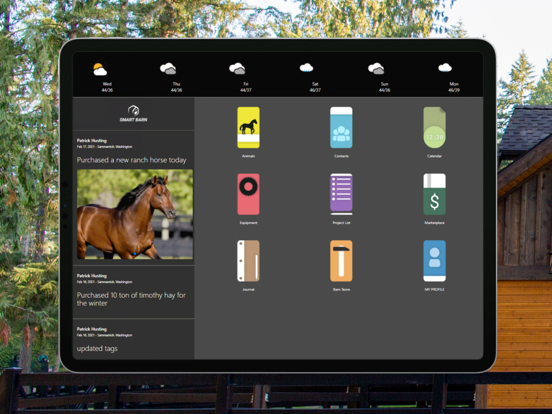The width and height of the screenshot is (552, 414).
Task: Click the 'Sat' forecast day label
Action: coord(315,84)
